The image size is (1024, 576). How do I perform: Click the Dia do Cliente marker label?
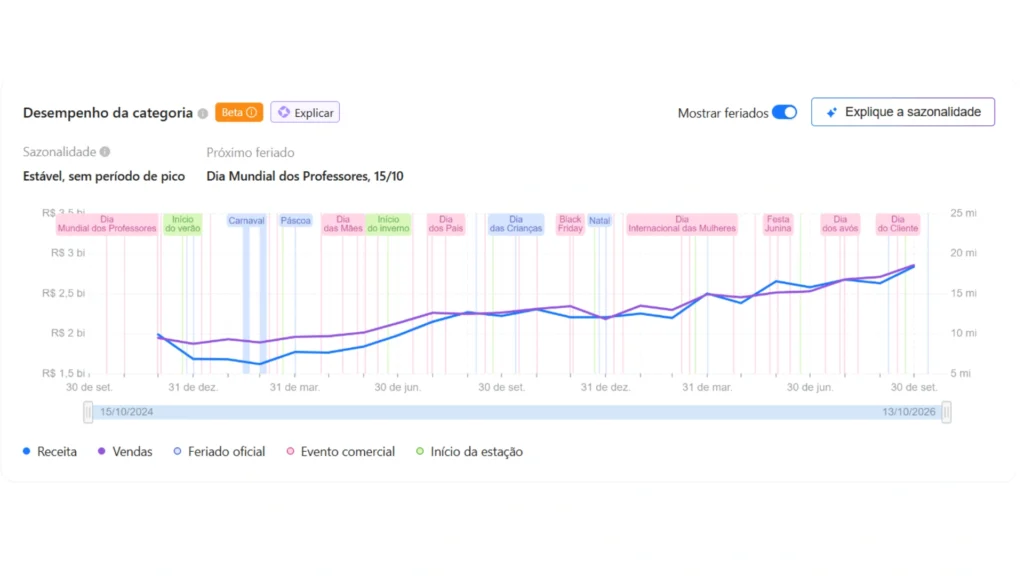898,224
